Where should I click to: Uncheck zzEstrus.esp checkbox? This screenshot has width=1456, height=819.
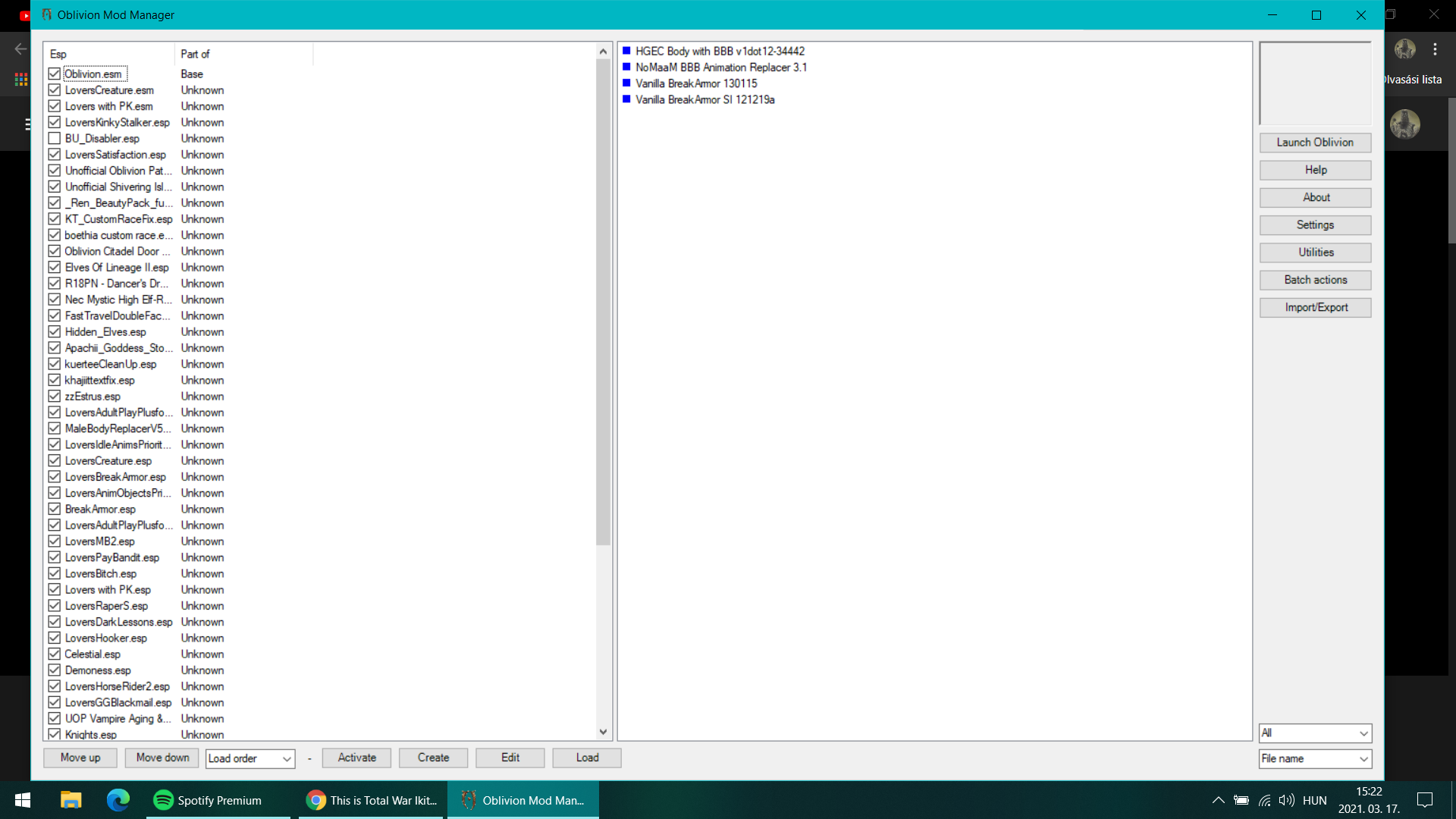click(55, 397)
